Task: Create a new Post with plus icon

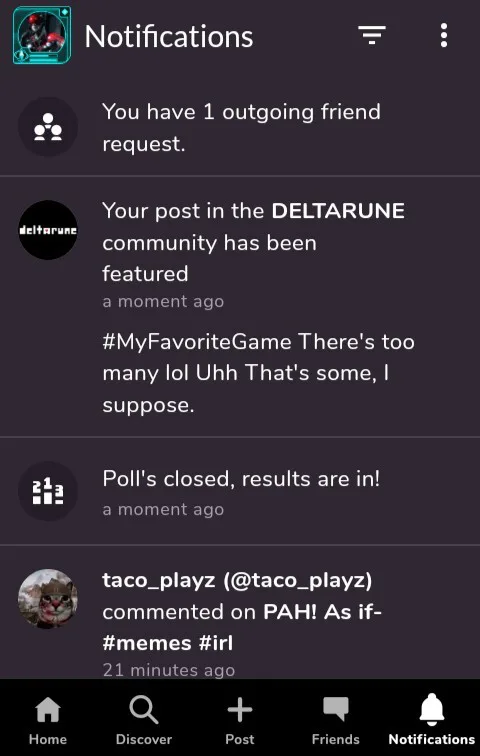Action: [240, 720]
